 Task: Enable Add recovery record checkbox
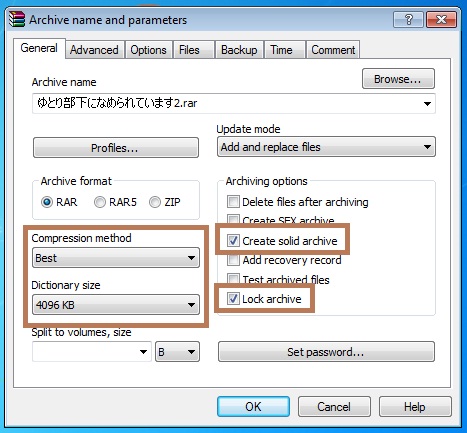(x=233, y=260)
